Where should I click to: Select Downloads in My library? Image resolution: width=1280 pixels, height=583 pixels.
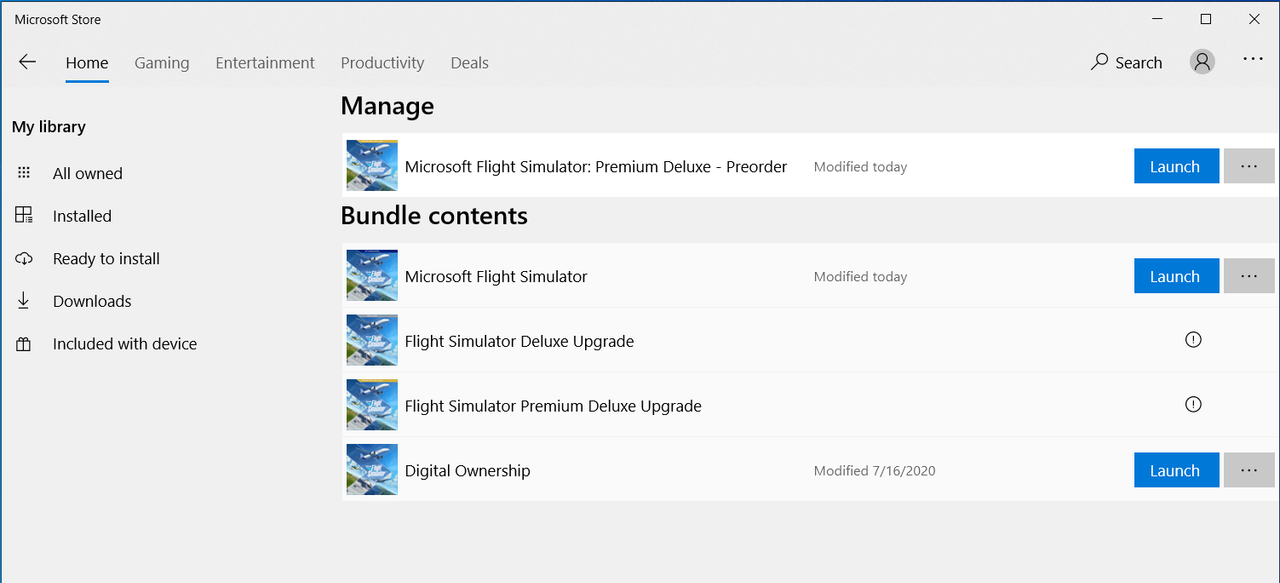coord(92,301)
